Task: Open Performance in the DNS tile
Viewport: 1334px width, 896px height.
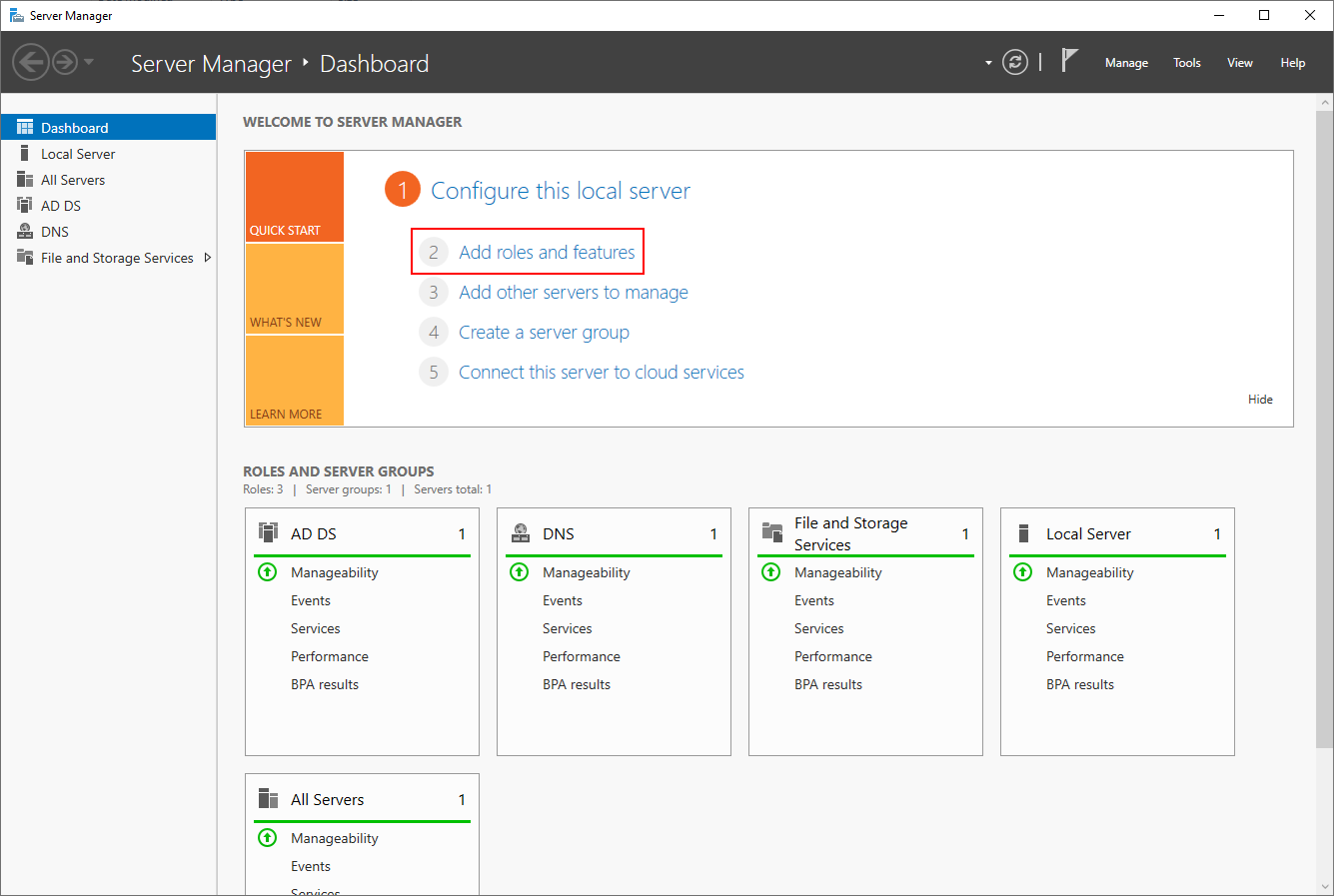Action: click(582, 656)
